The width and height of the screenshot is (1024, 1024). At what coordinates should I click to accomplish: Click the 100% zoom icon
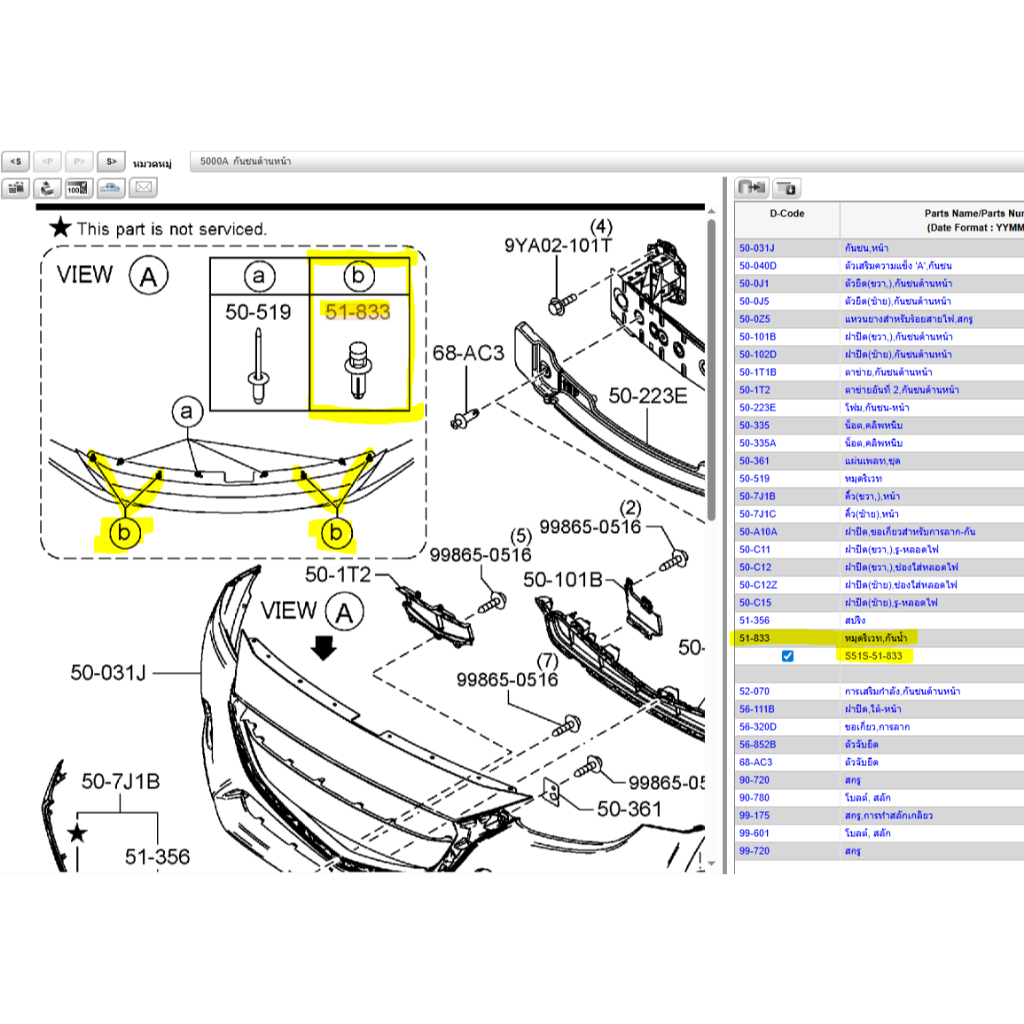pyautogui.click(x=79, y=187)
